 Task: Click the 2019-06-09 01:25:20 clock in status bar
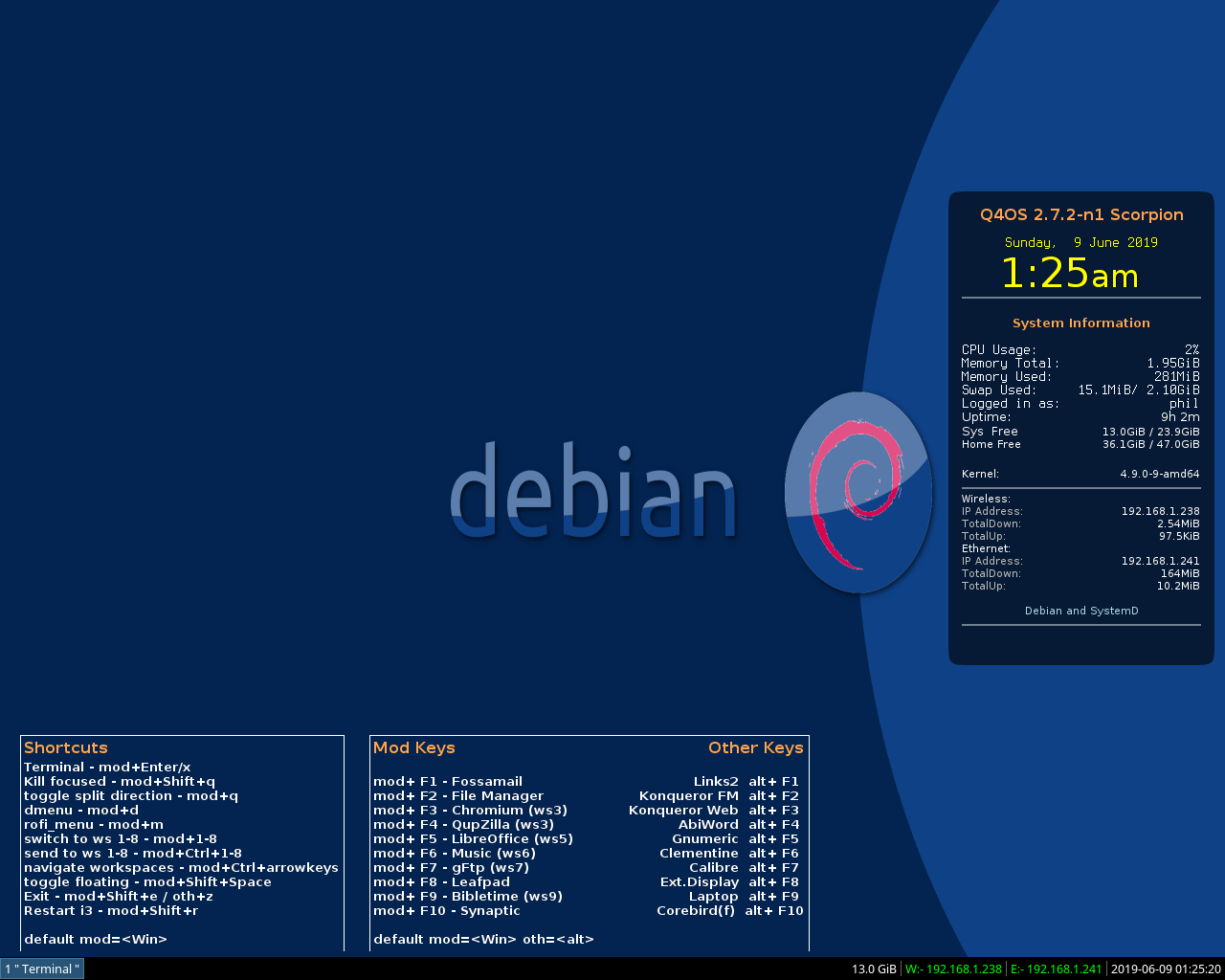(x=1166, y=969)
